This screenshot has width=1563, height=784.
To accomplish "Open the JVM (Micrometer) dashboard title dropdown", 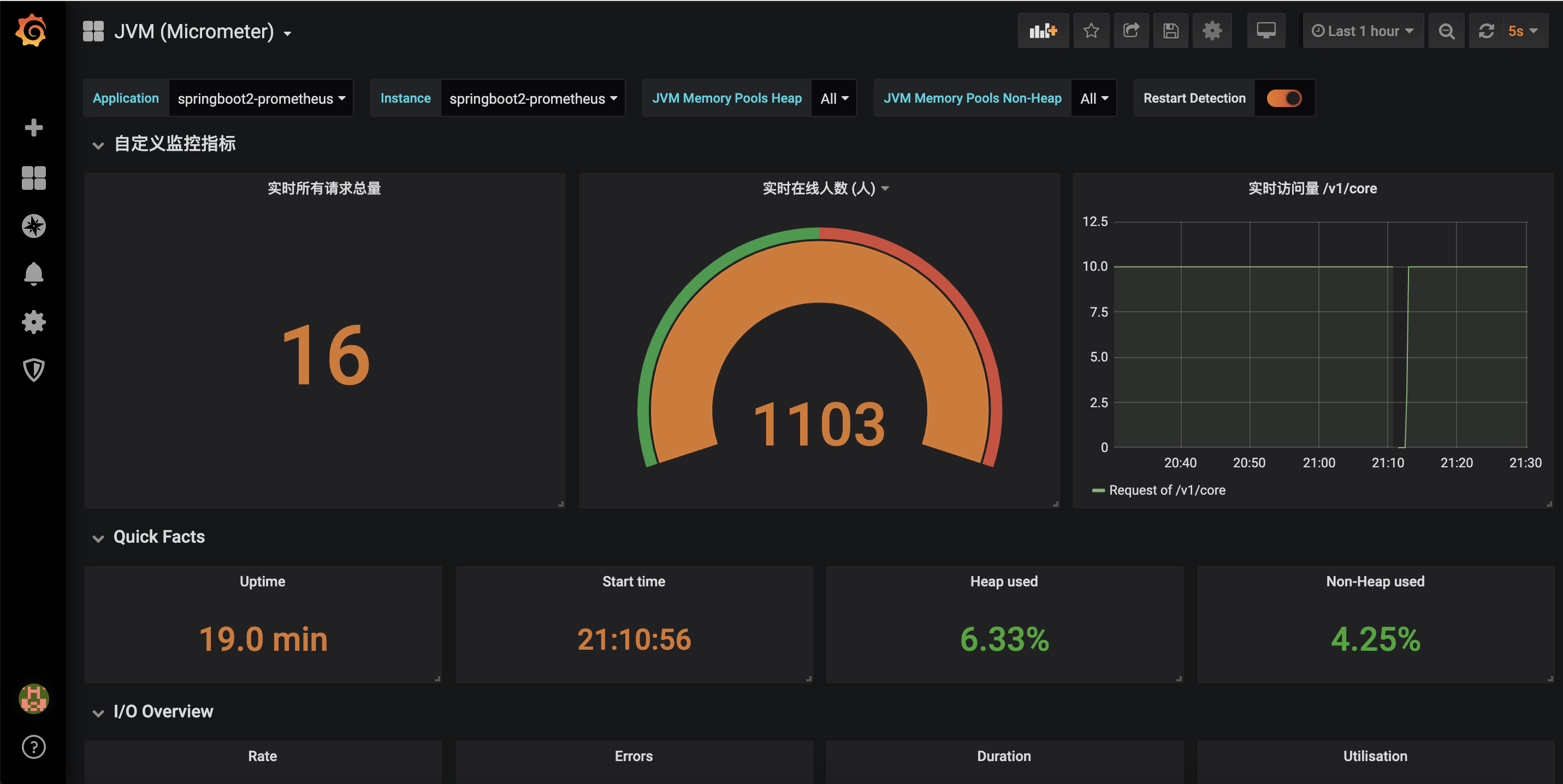I will (x=203, y=32).
